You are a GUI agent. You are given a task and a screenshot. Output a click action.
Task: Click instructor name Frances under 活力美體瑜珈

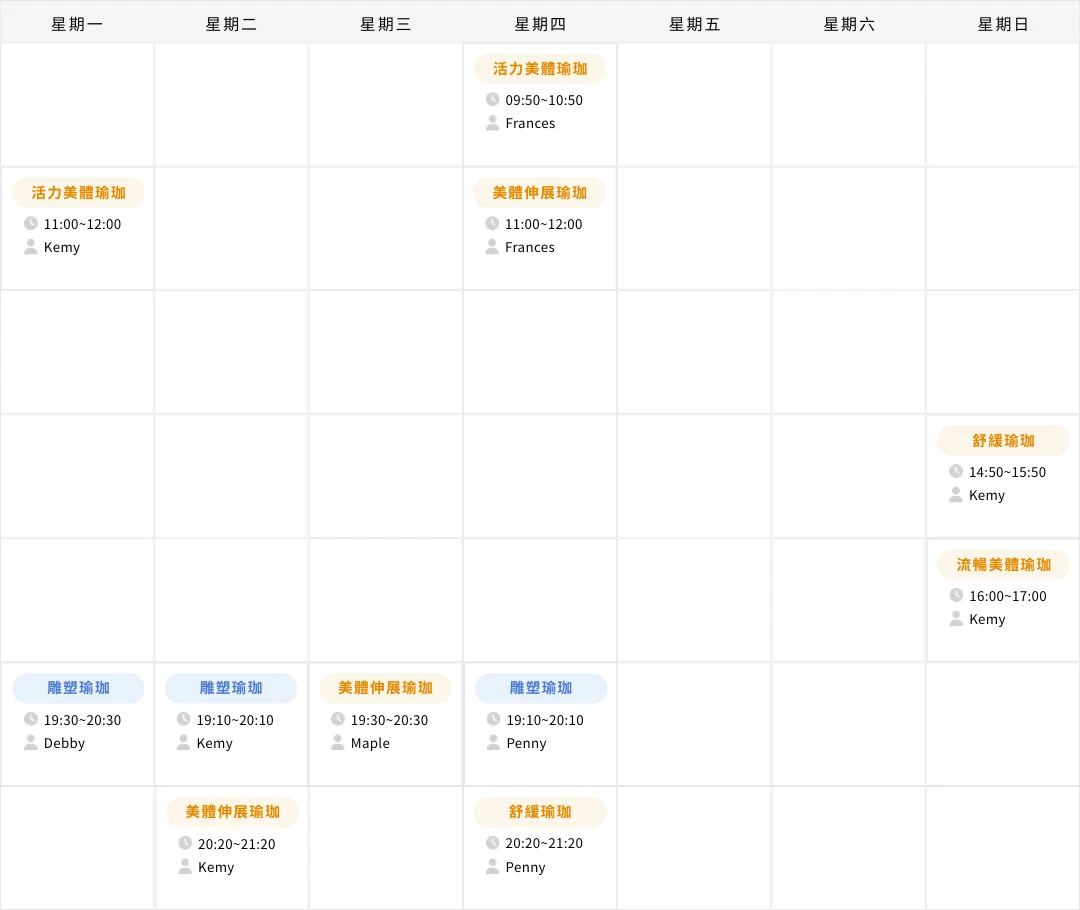(530, 123)
